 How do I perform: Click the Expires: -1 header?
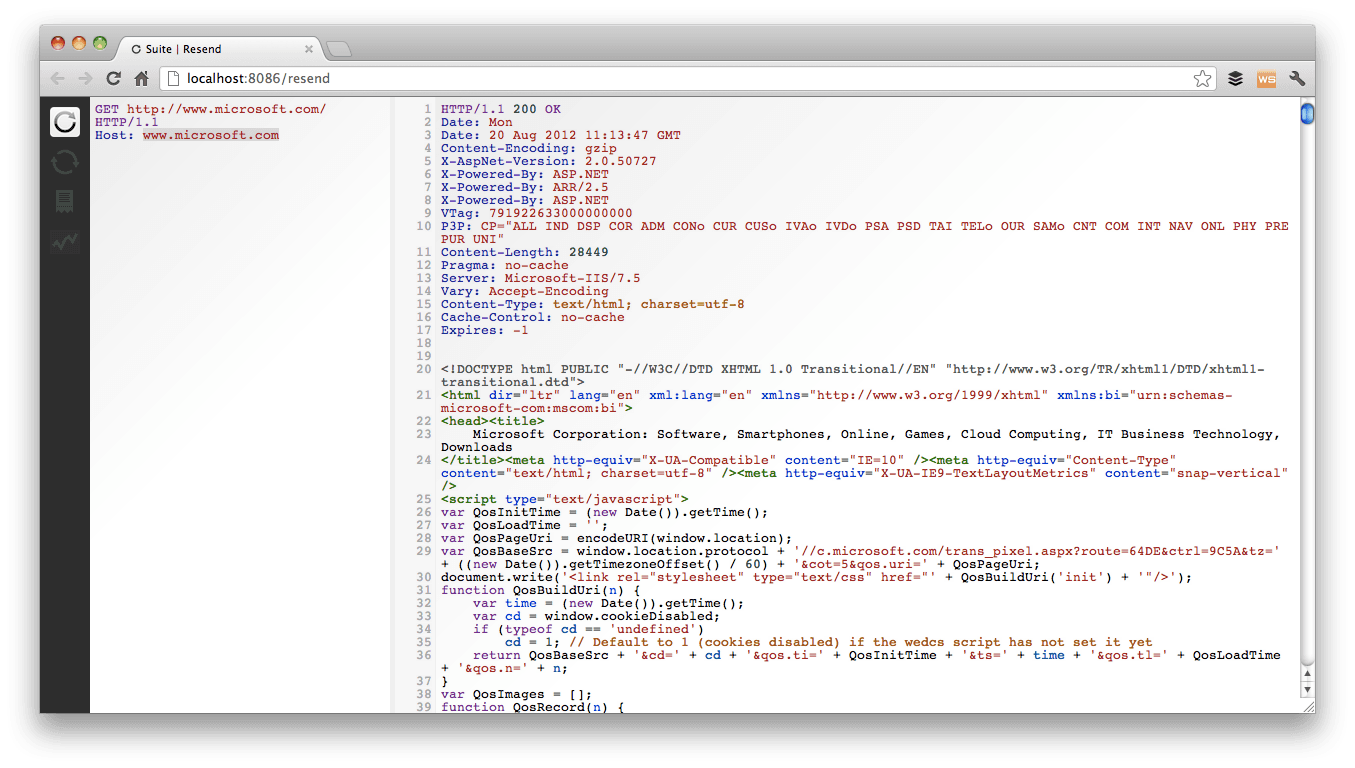tap(485, 330)
